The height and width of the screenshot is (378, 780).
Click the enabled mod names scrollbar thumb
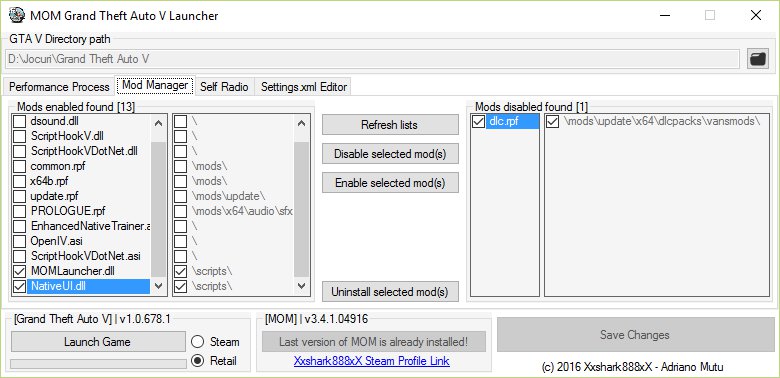tap(159, 209)
